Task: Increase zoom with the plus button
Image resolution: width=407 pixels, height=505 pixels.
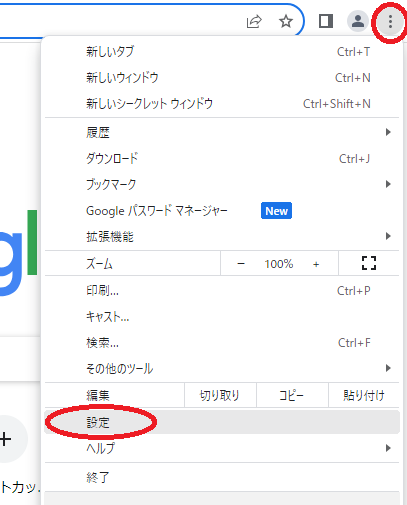Action: [316, 264]
